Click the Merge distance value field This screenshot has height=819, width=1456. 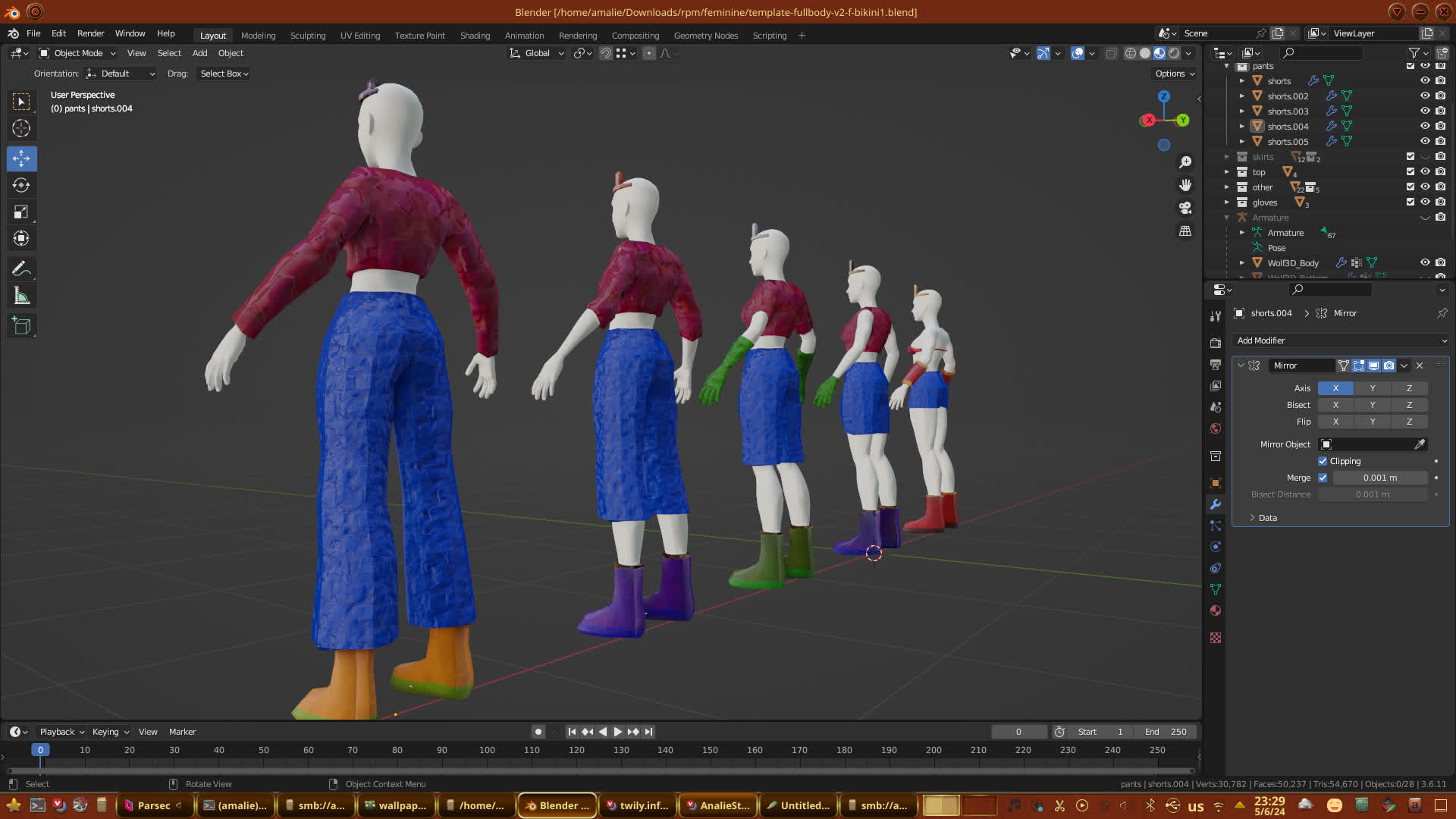[x=1379, y=478]
